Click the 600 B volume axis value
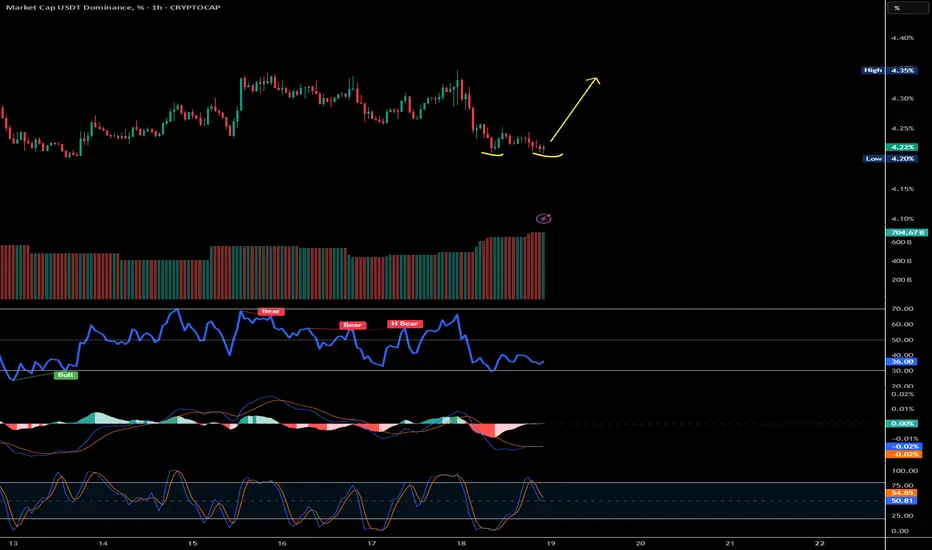The width and height of the screenshot is (932, 550). pos(901,242)
